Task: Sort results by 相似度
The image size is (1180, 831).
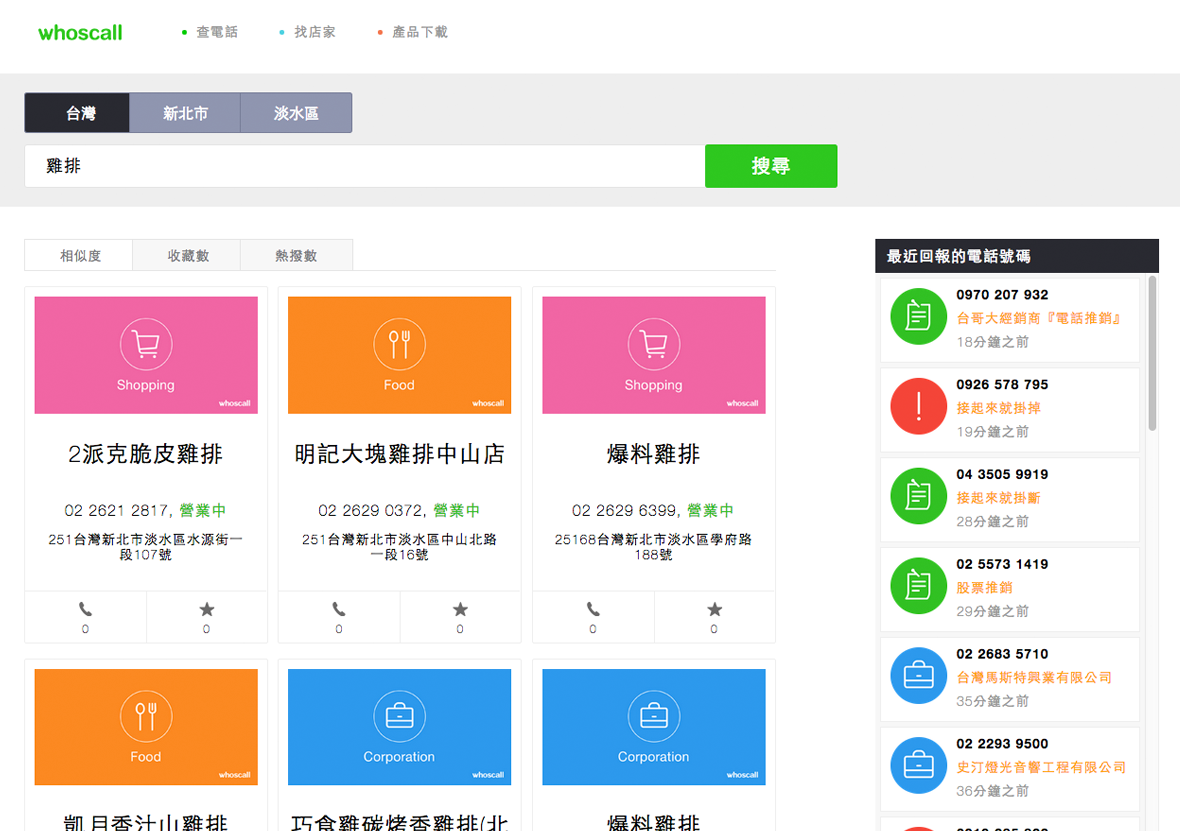Action: [79, 255]
